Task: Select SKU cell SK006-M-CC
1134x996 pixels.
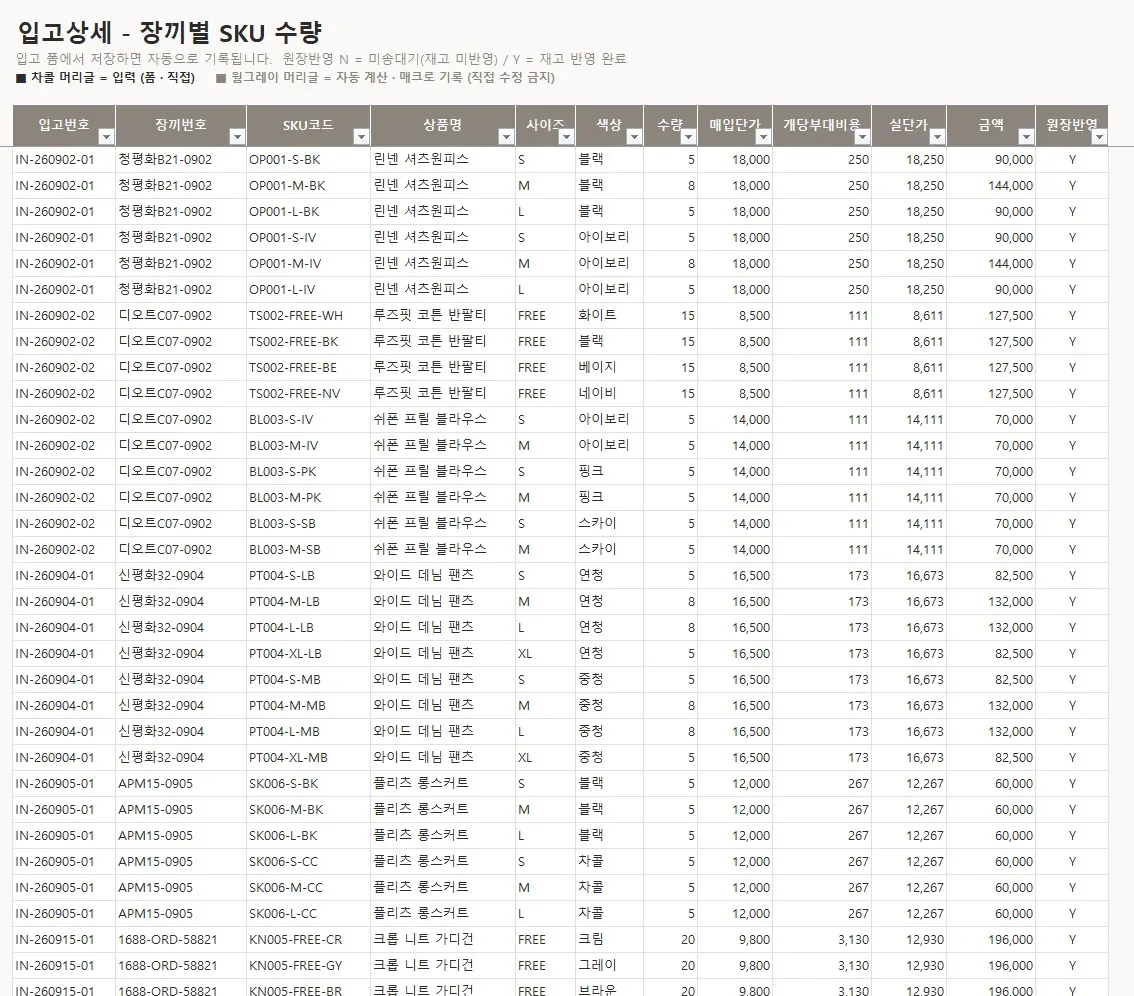Action: click(308, 889)
